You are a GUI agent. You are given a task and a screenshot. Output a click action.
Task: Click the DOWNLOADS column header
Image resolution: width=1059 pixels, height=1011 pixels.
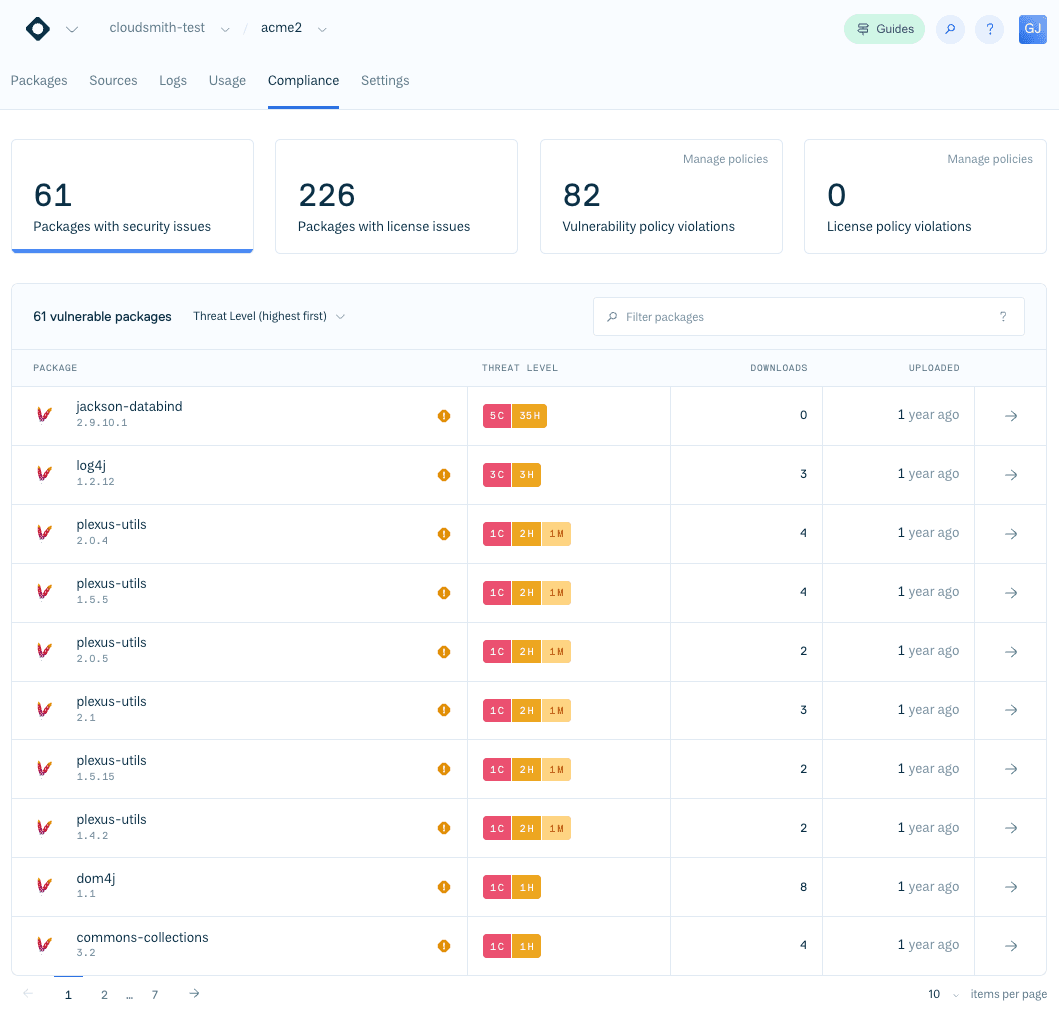click(x=779, y=368)
